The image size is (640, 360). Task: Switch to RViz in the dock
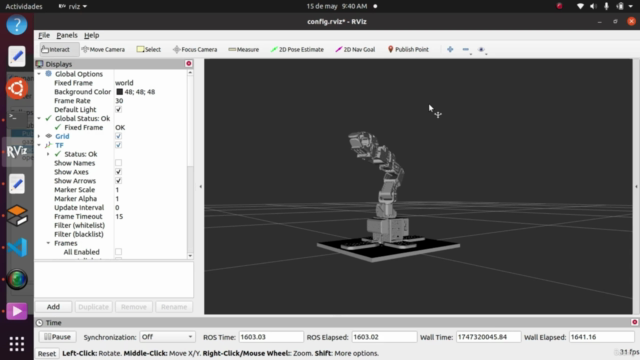tap(17, 151)
